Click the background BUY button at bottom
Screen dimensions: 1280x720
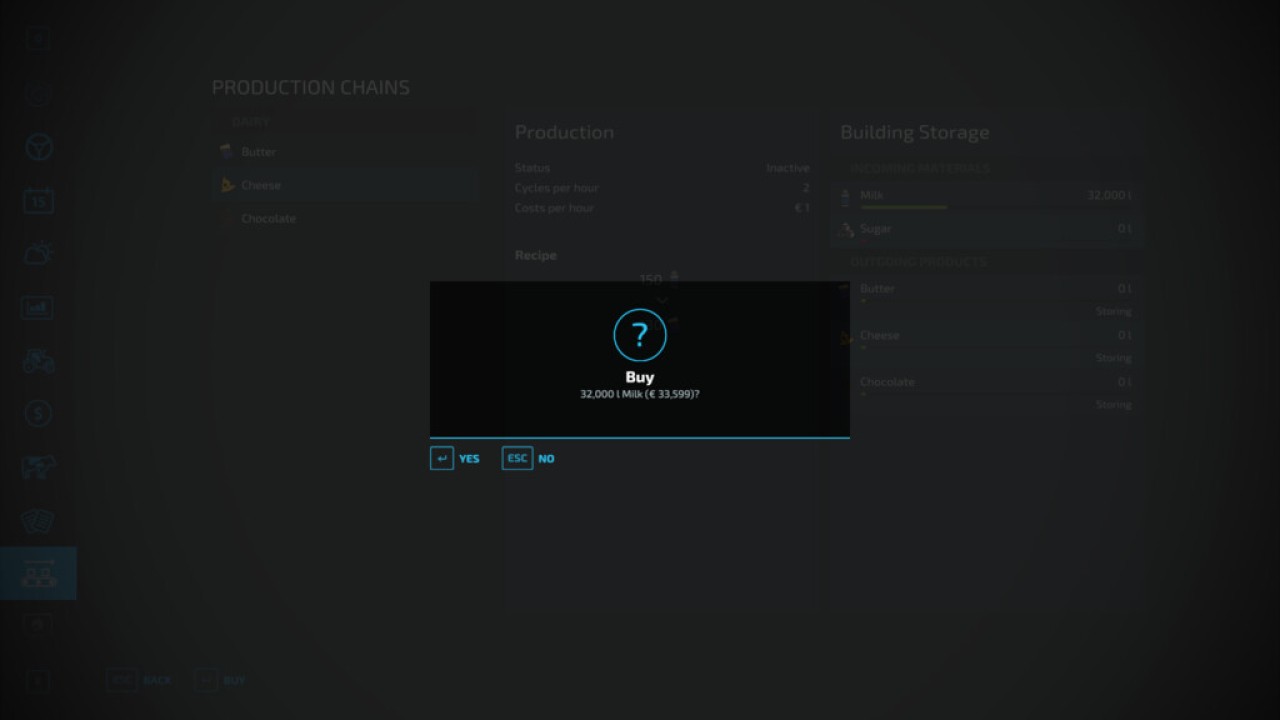tap(219, 680)
